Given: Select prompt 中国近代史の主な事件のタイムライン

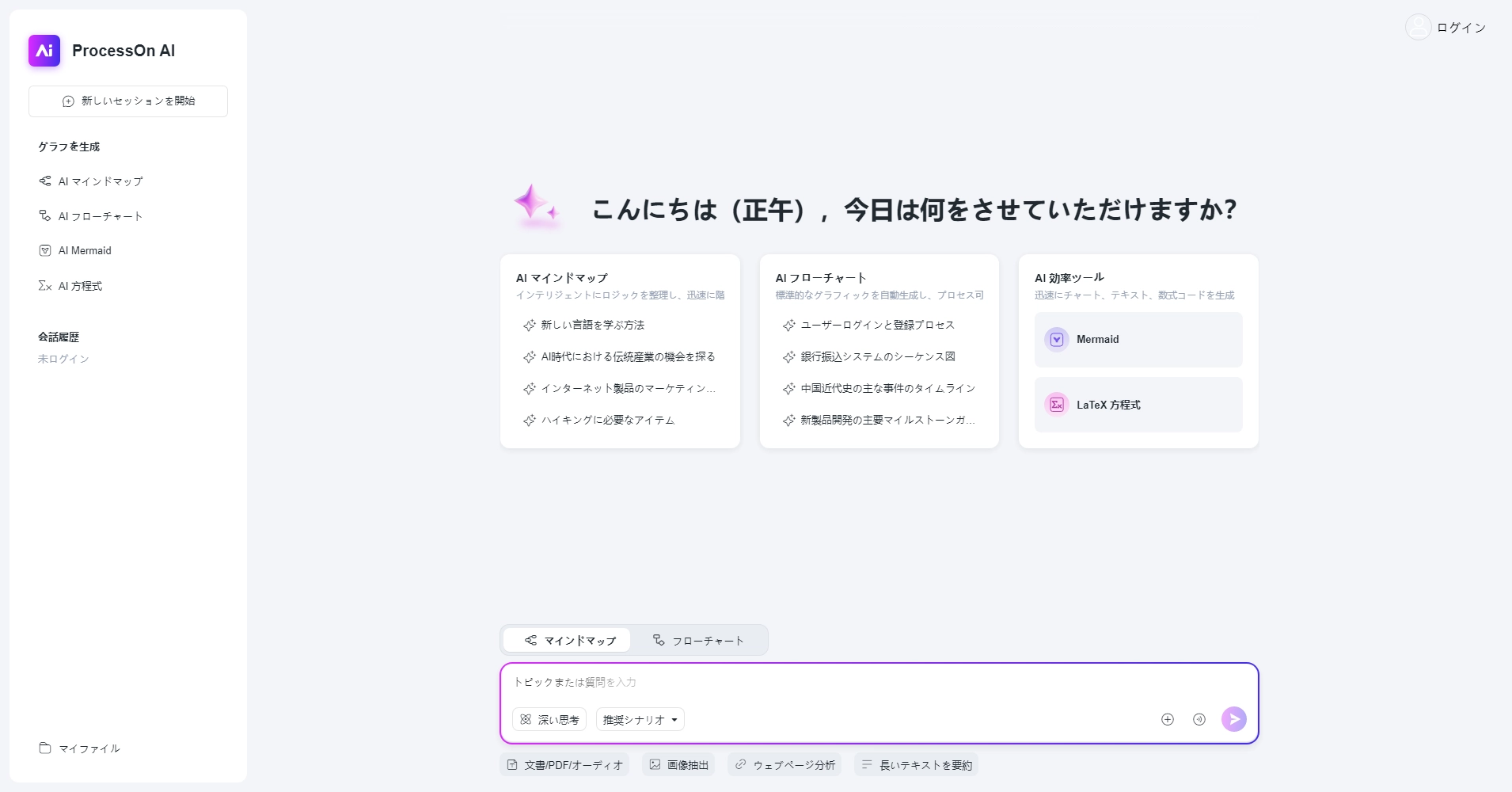Looking at the screenshot, I should [x=879, y=389].
